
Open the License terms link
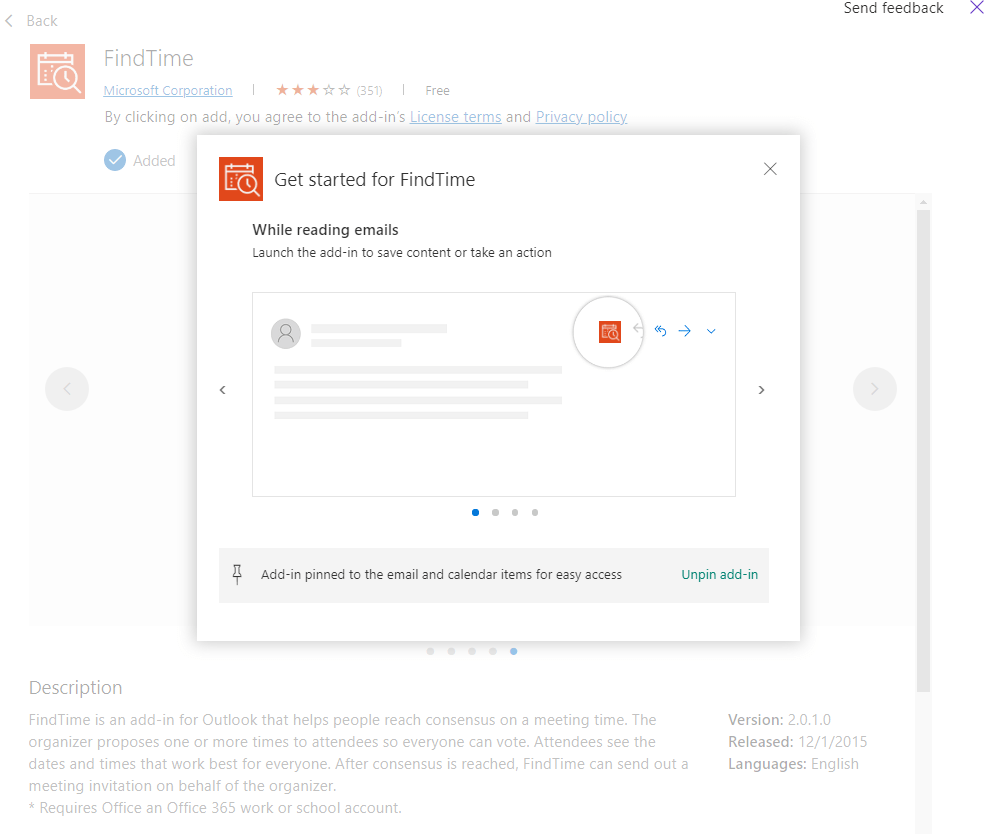[x=455, y=116]
